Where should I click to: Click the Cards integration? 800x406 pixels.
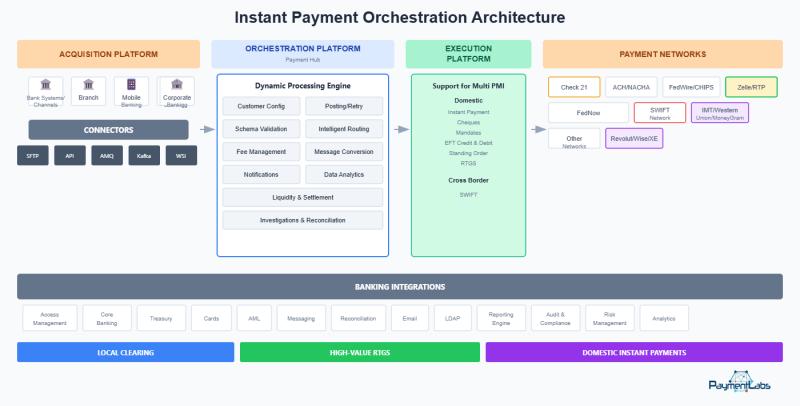click(x=211, y=318)
